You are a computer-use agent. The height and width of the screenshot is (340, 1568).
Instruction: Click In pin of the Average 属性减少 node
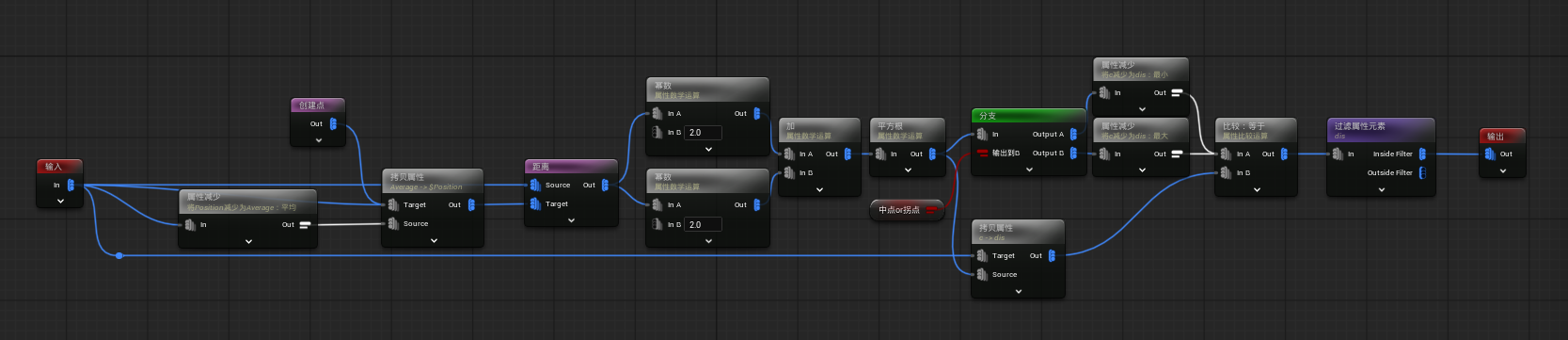click(190, 224)
